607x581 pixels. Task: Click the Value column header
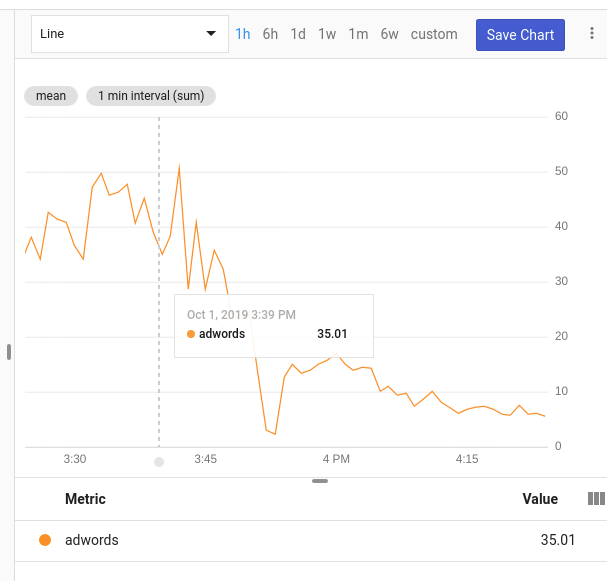[540, 499]
